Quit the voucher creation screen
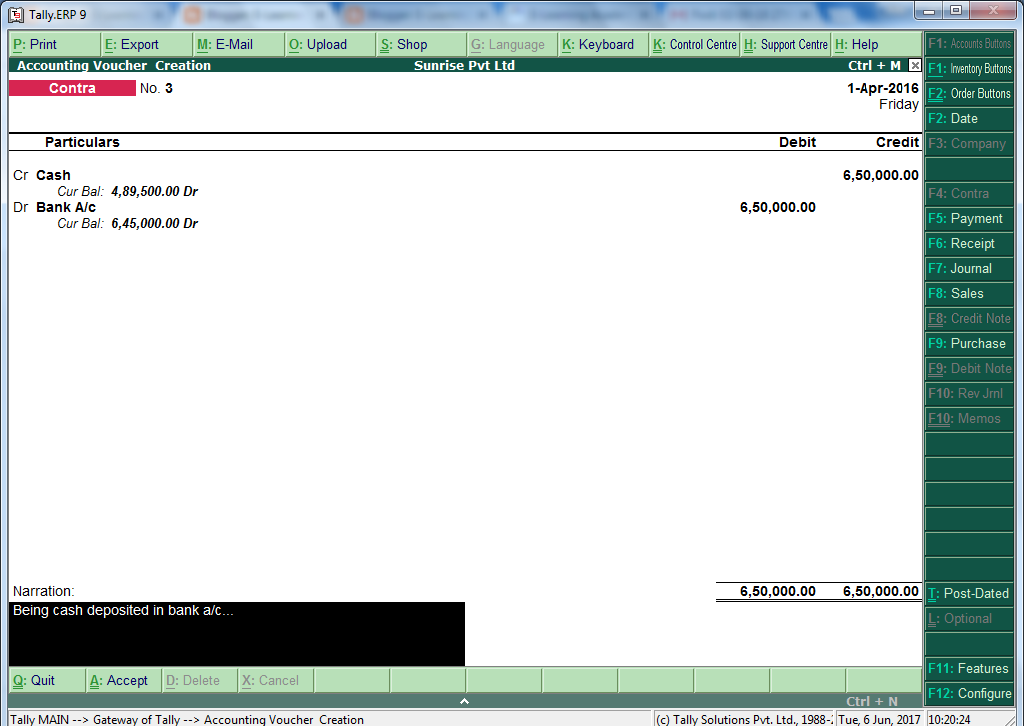The width and height of the screenshot is (1024, 726). (37, 680)
